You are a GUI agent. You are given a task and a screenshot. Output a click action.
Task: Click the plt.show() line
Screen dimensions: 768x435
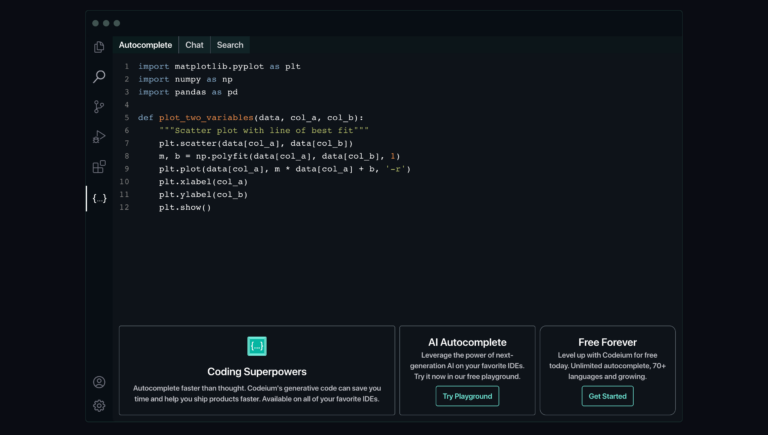pyautogui.click(x=185, y=207)
